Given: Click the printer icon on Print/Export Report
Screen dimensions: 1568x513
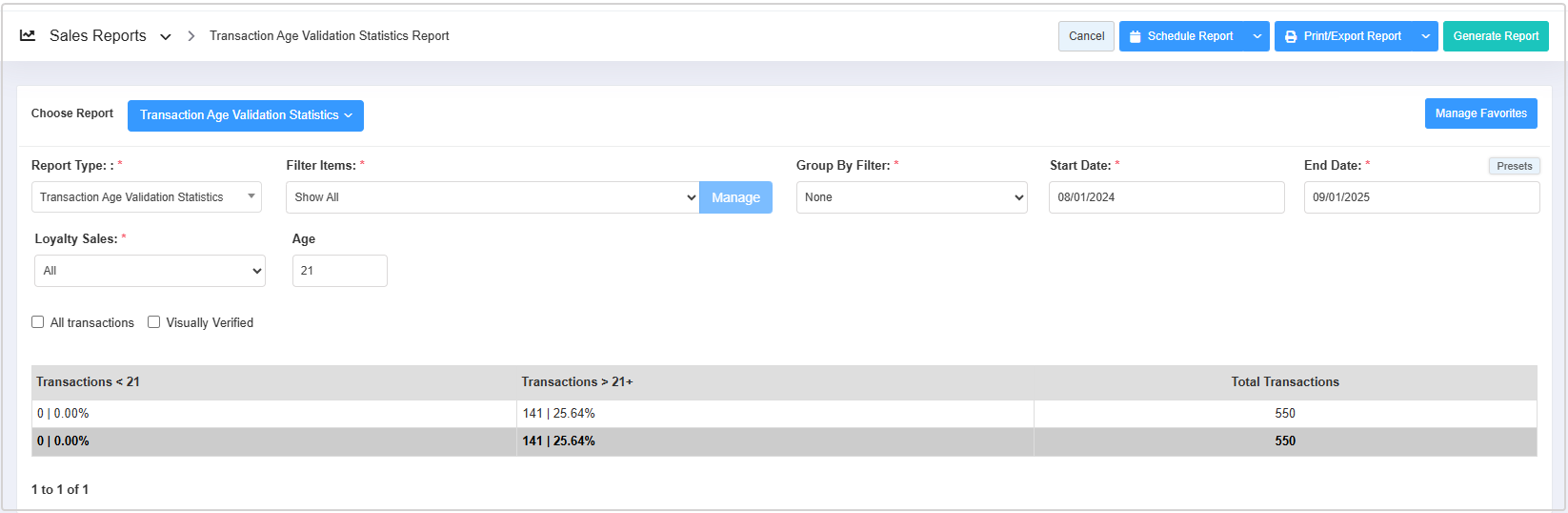Looking at the screenshot, I should (1291, 36).
